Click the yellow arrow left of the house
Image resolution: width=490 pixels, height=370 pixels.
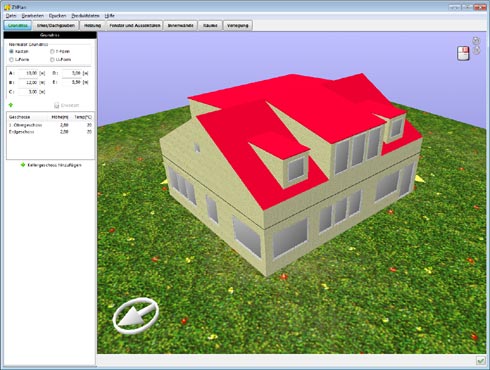point(164,182)
